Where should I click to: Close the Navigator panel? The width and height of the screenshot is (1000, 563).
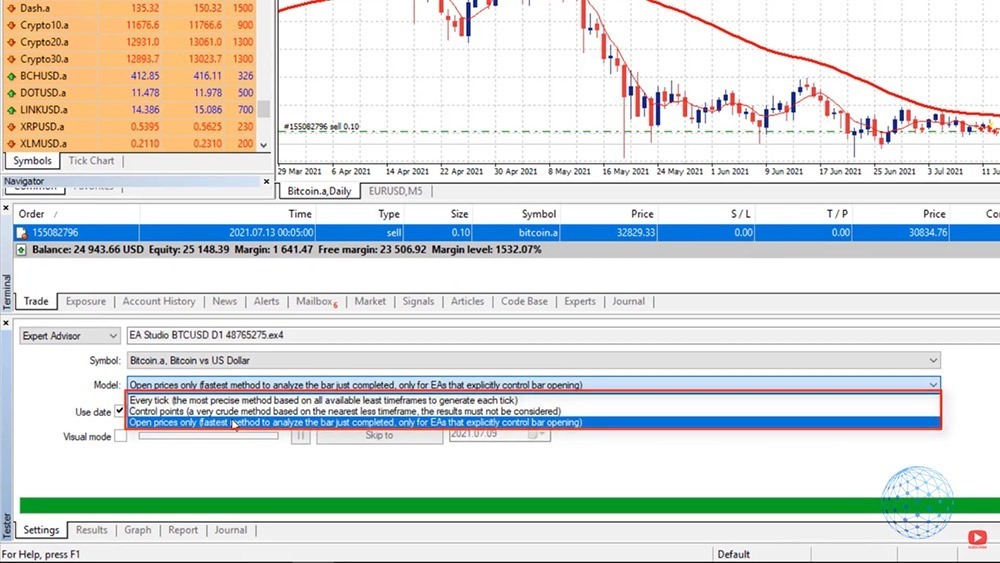pyautogui.click(x=267, y=182)
